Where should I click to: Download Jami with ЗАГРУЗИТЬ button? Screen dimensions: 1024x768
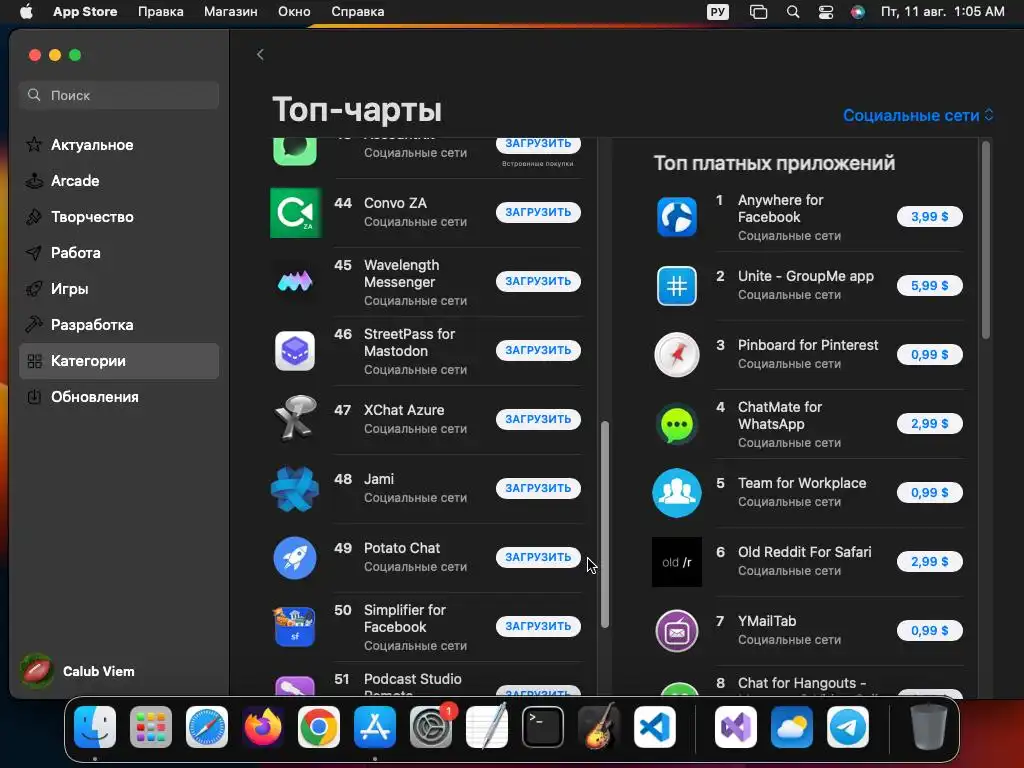point(538,488)
